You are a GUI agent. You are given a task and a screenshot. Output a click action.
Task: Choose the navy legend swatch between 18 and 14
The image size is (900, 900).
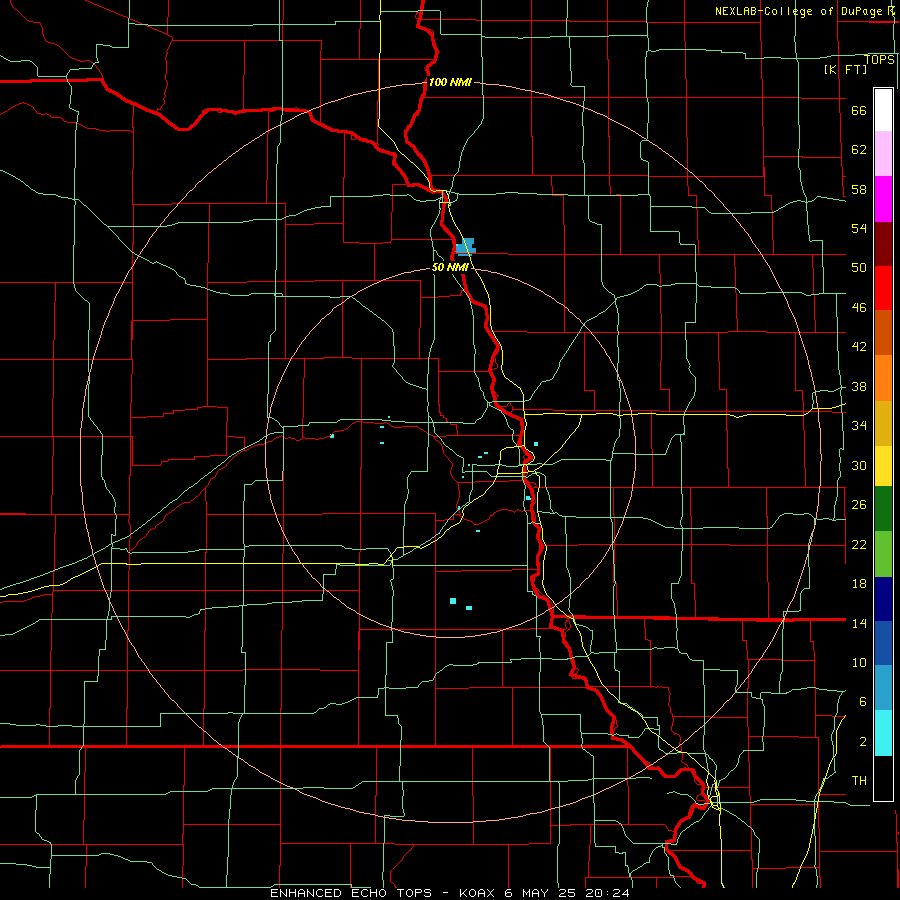click(883, 599)
